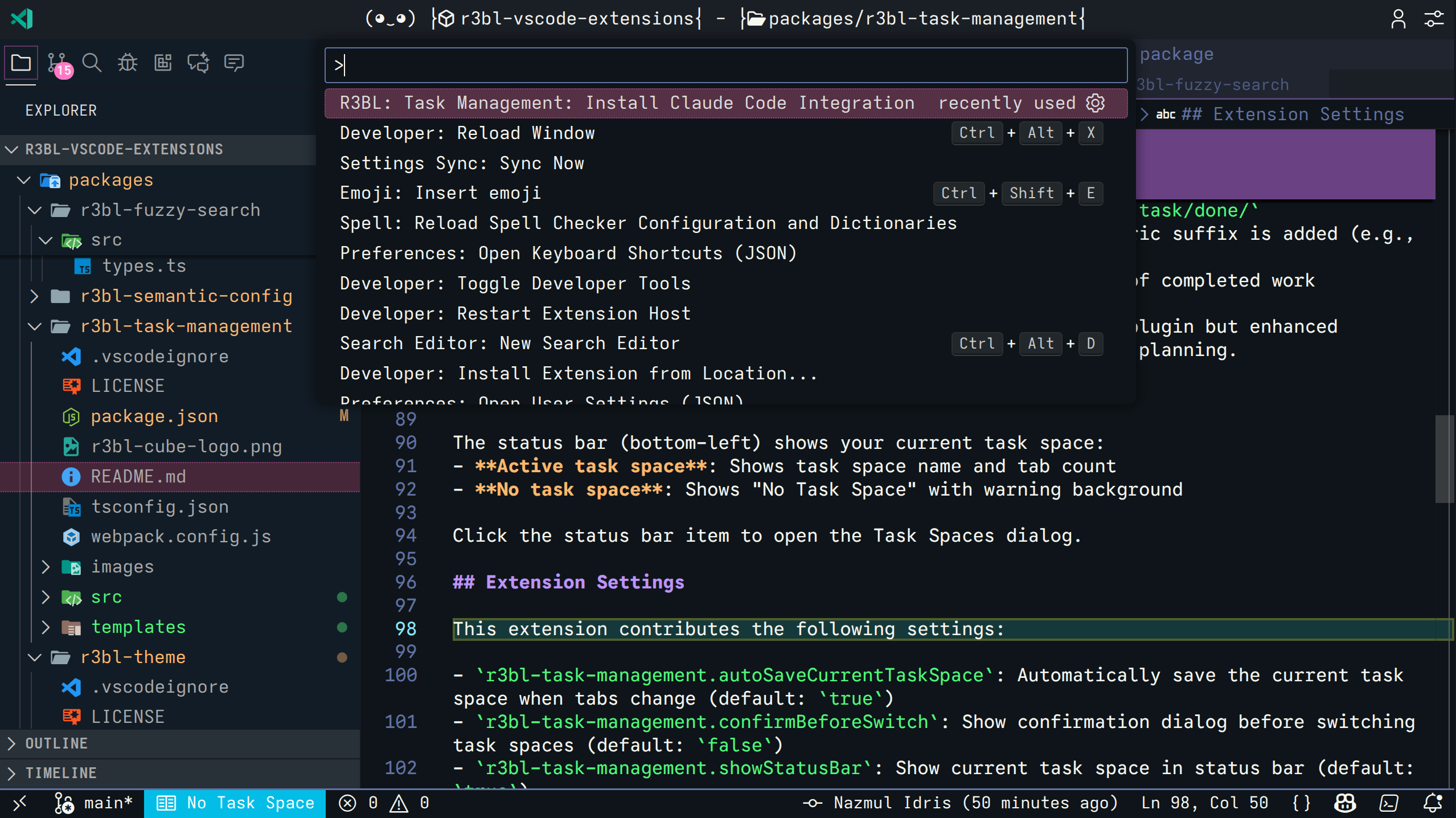Open the AI chat view in activity bar
1456x818 pixels.
(198, 63)
